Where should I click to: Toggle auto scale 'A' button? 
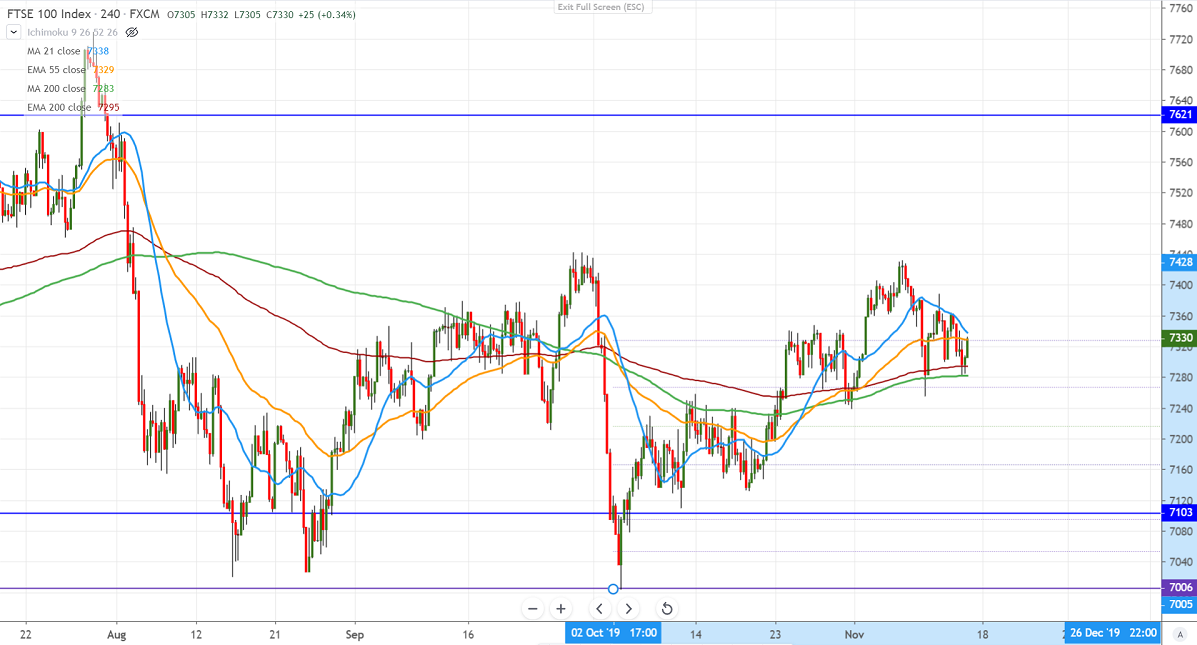click(1182, 634)
